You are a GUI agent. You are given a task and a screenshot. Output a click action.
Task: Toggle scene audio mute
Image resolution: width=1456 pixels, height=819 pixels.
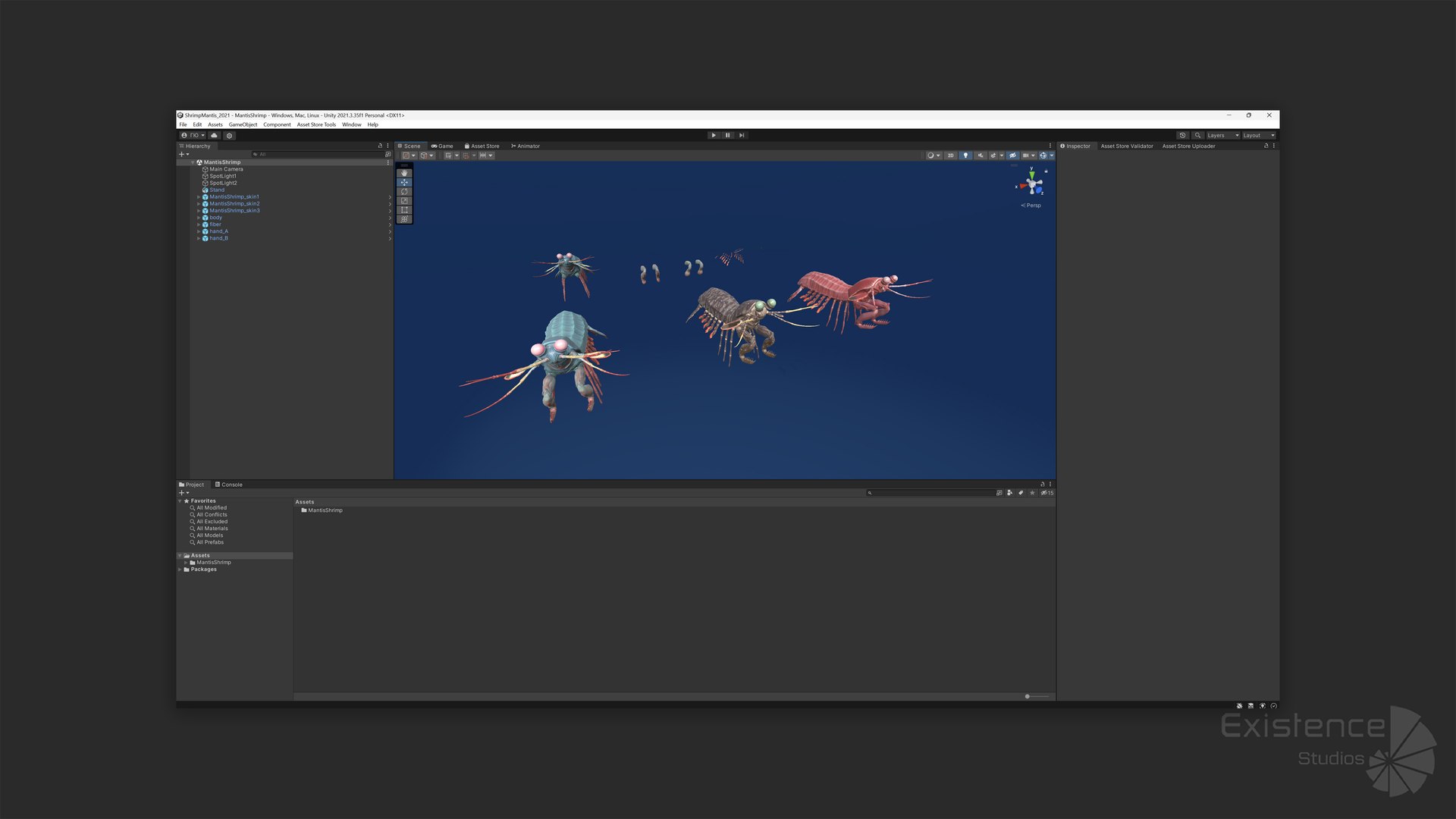[x=980, y=155]
